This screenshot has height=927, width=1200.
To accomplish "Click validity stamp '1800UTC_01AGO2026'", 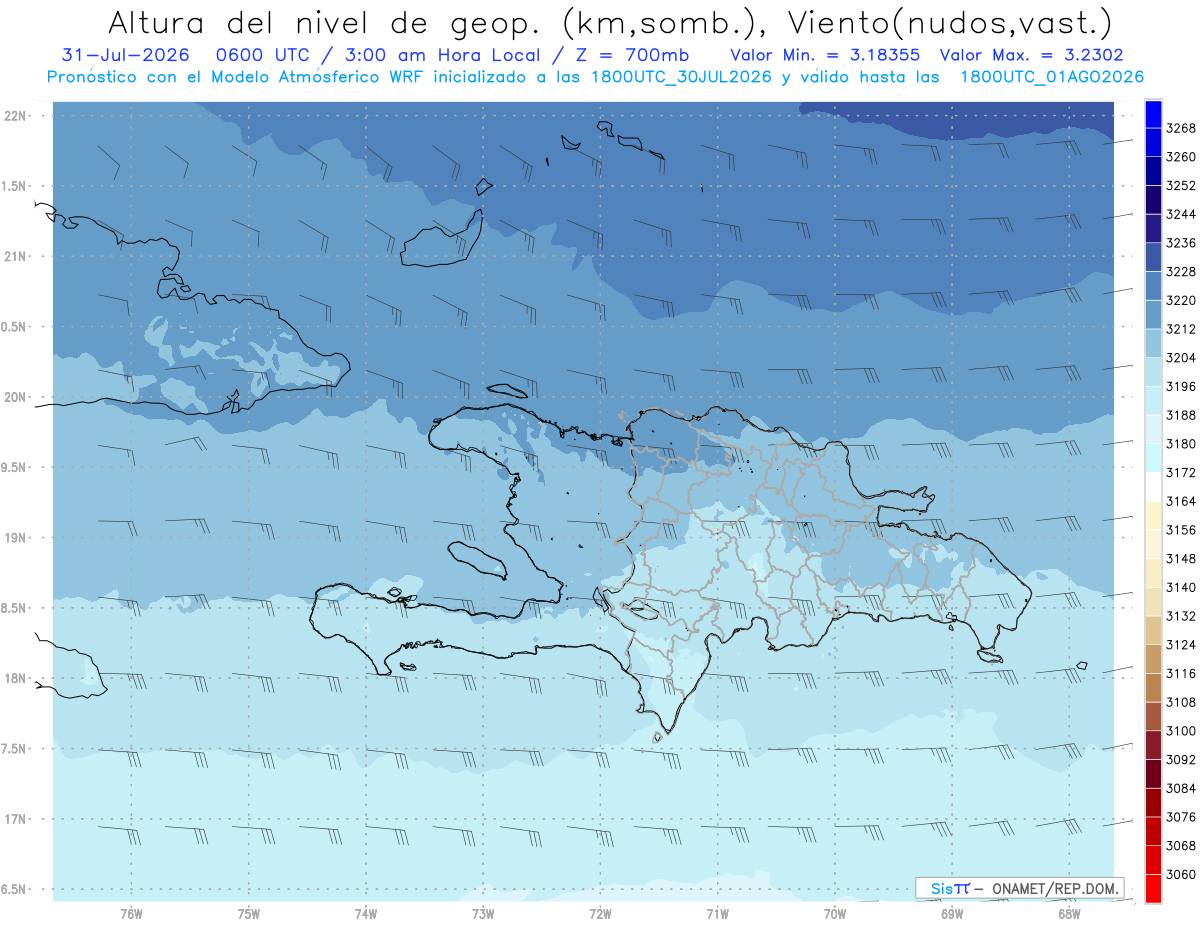I will point(1052,77).
